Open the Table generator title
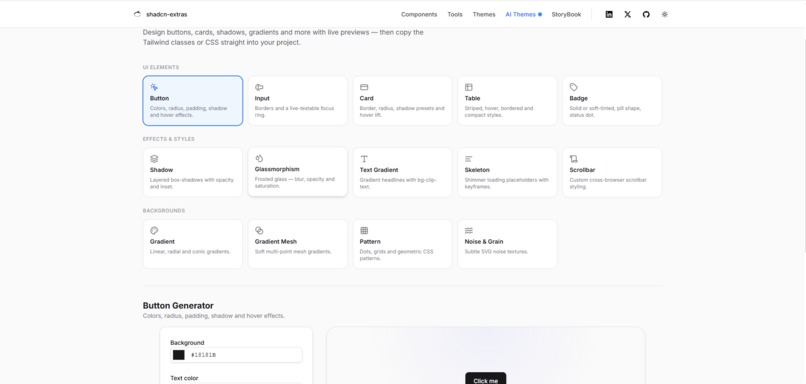806x384 pixels. (x=472, y=98)
